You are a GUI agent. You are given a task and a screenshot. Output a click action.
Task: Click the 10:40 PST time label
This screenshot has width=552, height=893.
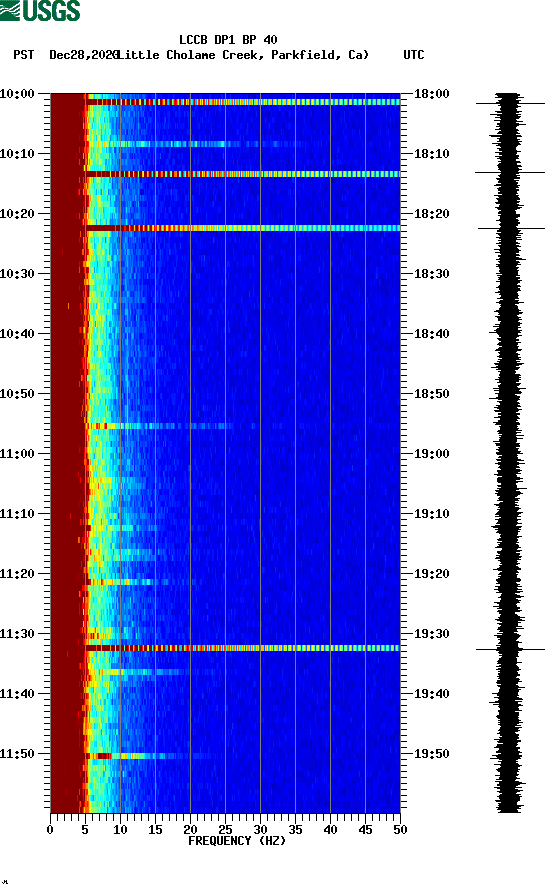(17, 334)
